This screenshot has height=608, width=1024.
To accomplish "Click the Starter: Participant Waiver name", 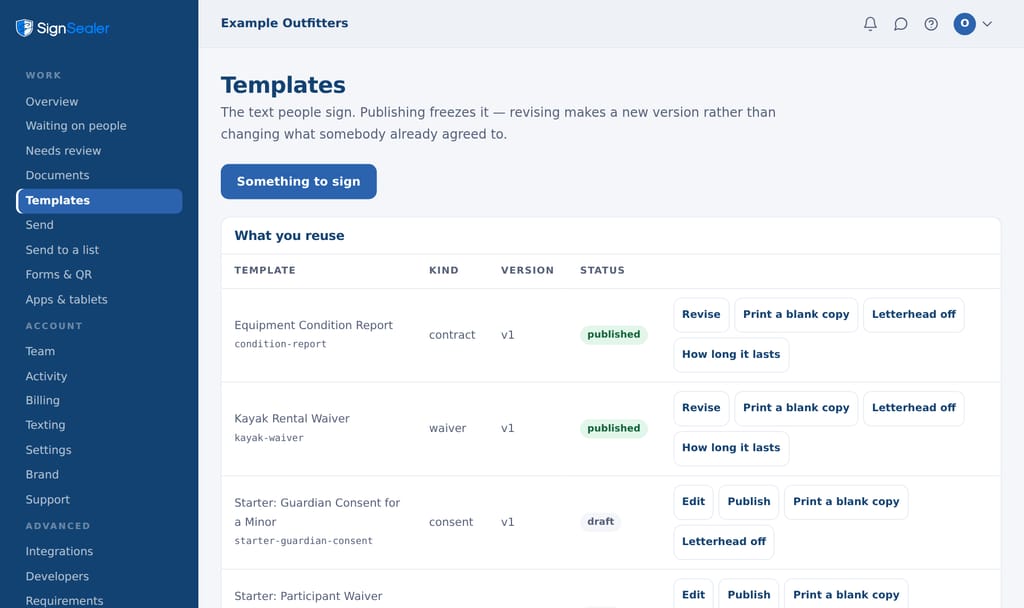I will (308, 596).
